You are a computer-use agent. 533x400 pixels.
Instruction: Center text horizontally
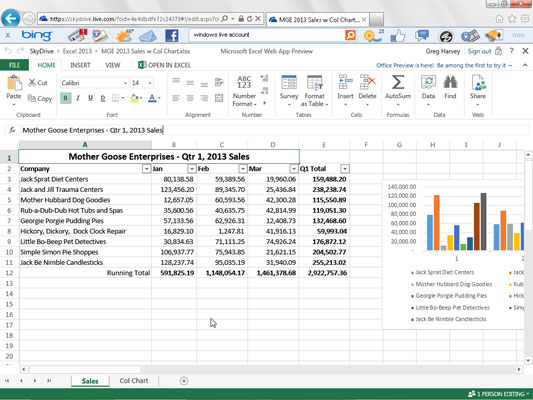pos(190,98)
